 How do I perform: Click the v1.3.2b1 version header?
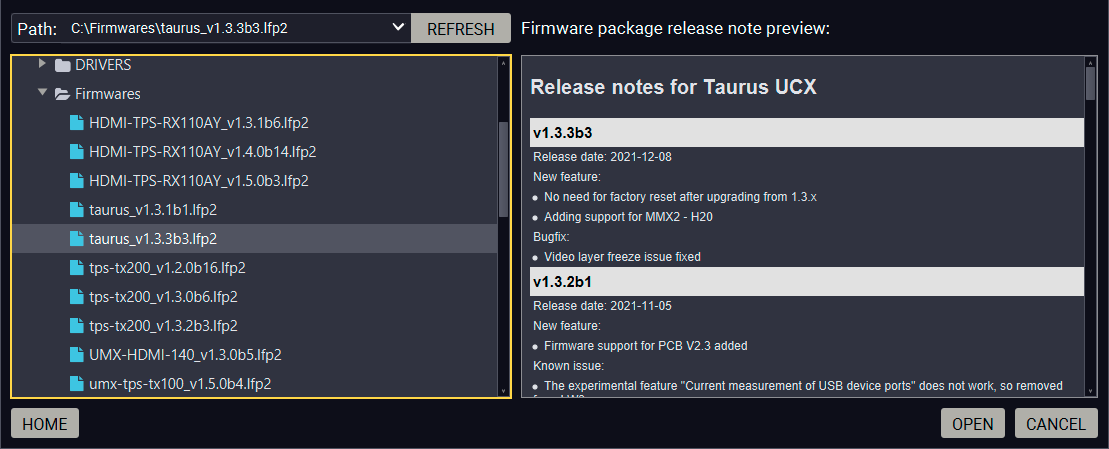[807, 281]
